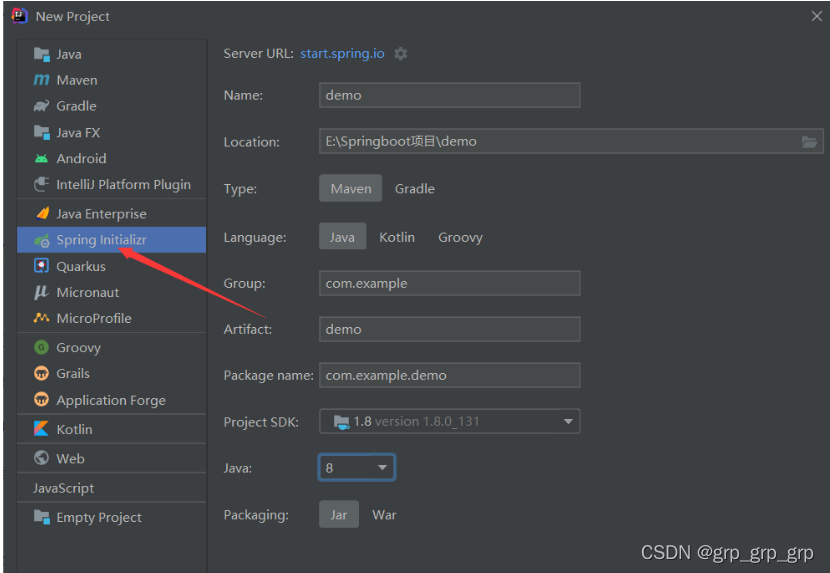Image resolution: width=830 pixels, height=573 pixels.
Task: Click the IntelliJ Platform Plugin icon
Action: (x=41, y=184)
